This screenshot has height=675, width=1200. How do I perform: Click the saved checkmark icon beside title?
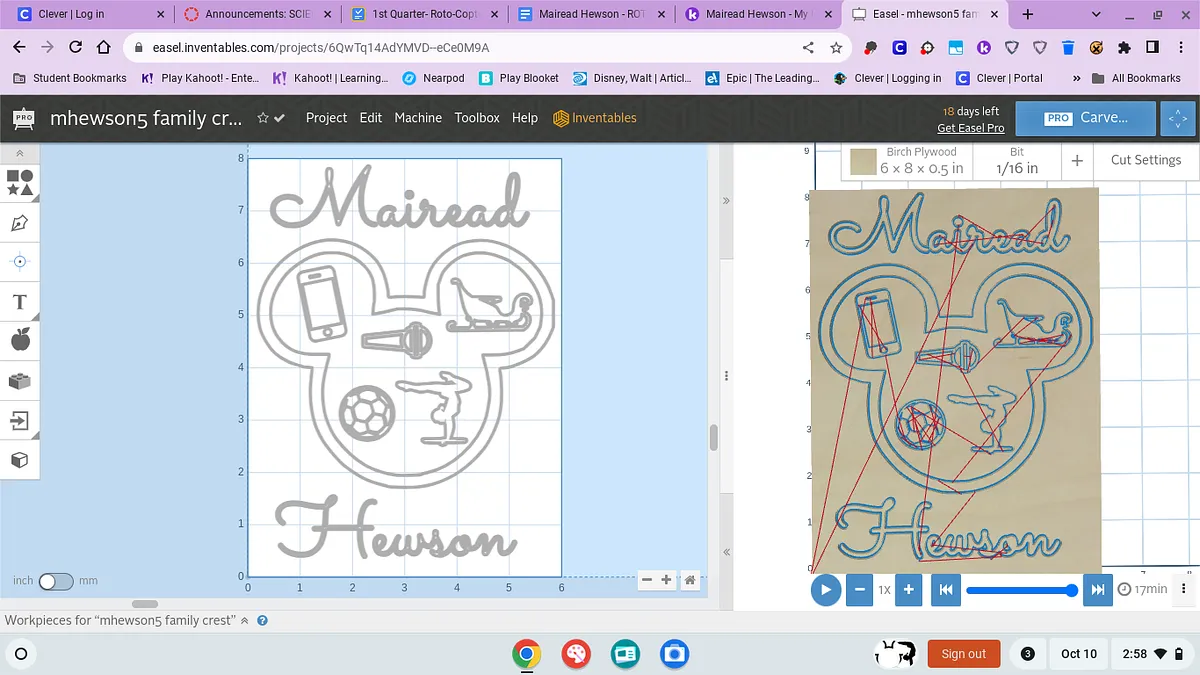tap(280, 118)
